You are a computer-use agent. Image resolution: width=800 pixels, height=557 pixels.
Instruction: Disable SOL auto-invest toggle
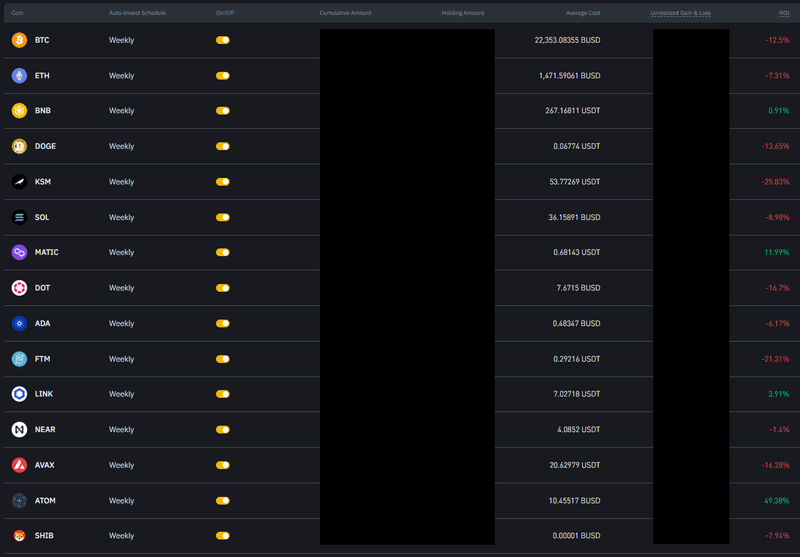coord(223,217)
